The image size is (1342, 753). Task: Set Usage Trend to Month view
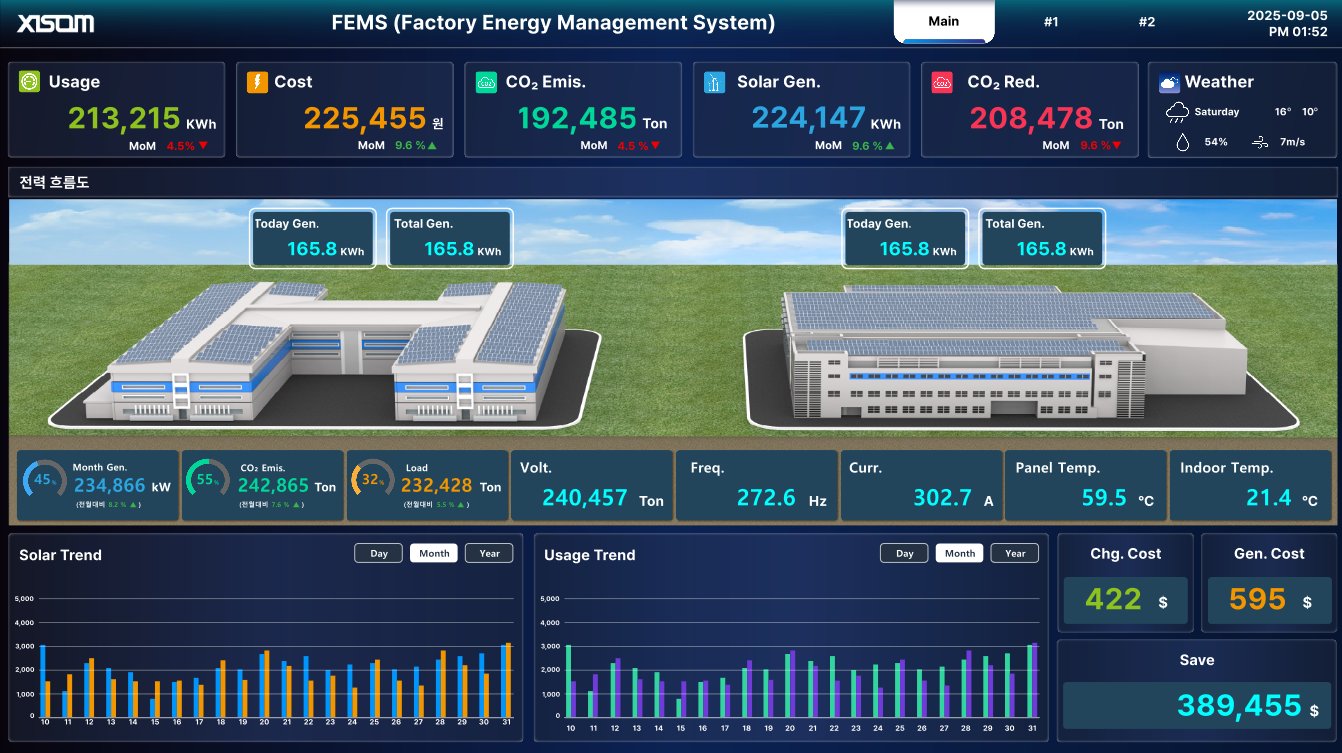(959, 553)
